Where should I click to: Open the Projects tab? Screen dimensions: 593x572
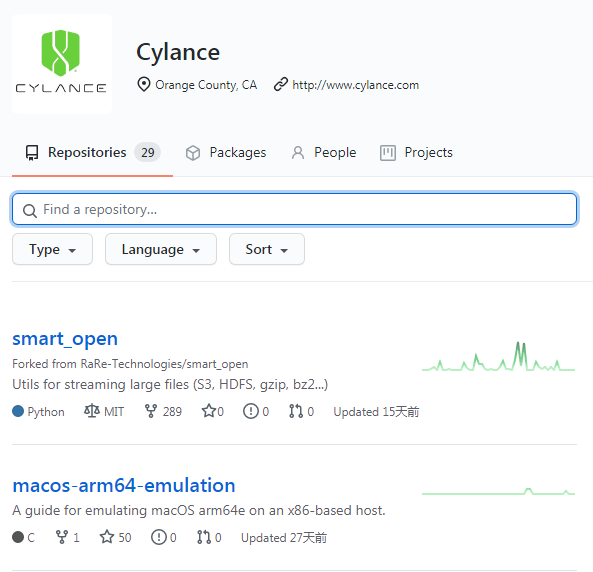pos(416,153)
